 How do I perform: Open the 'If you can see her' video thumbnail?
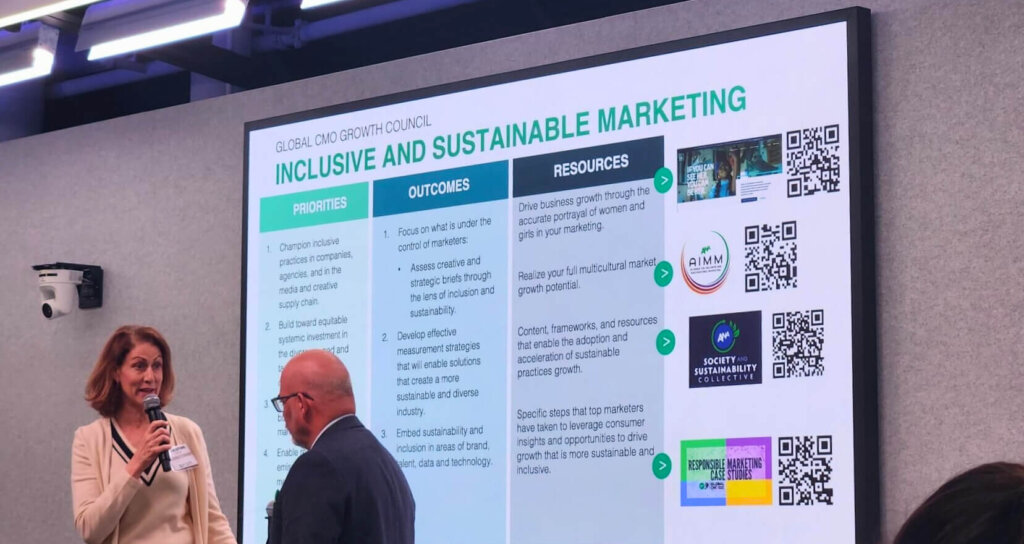[729, 169]
